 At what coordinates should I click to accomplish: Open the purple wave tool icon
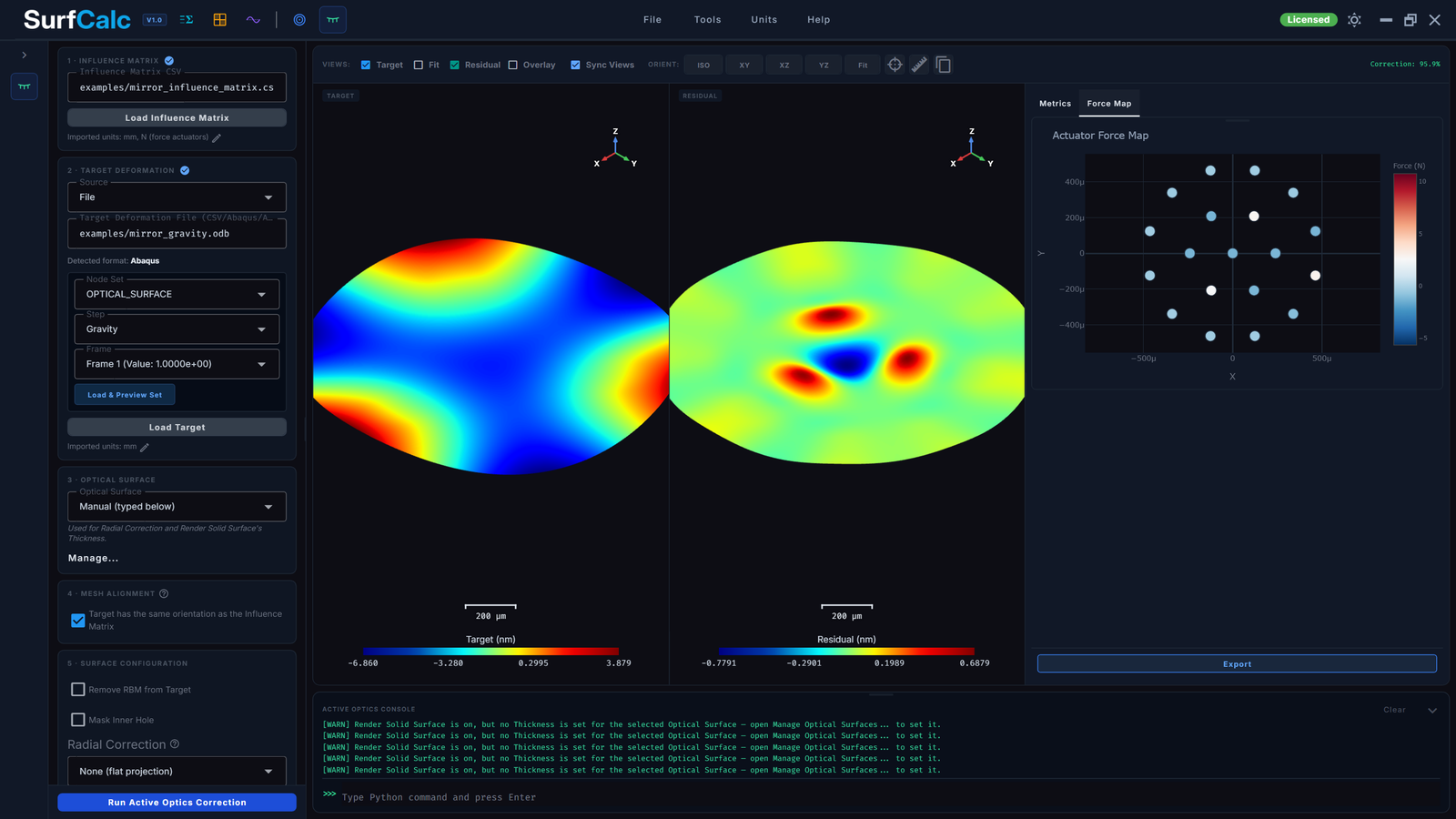(x=253, y=19)
